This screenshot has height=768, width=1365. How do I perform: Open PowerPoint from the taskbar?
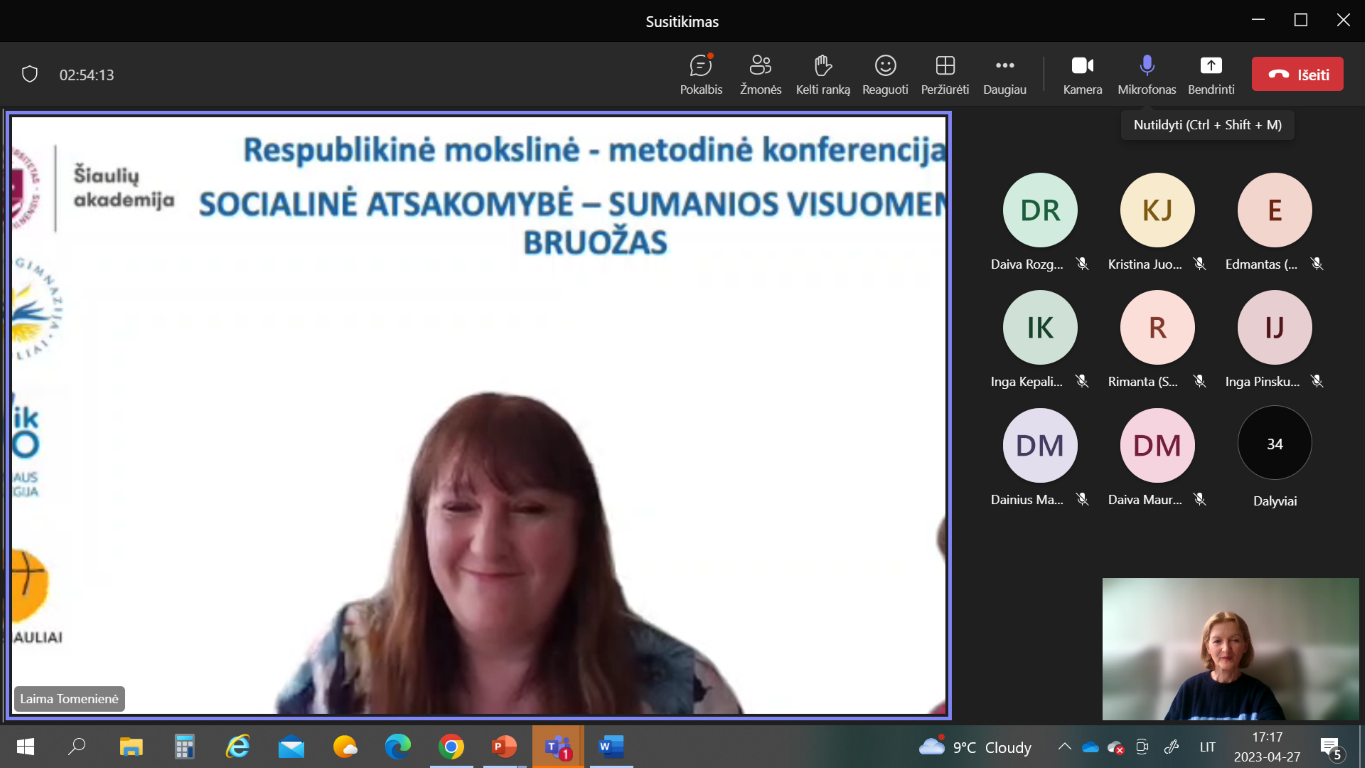504,747
